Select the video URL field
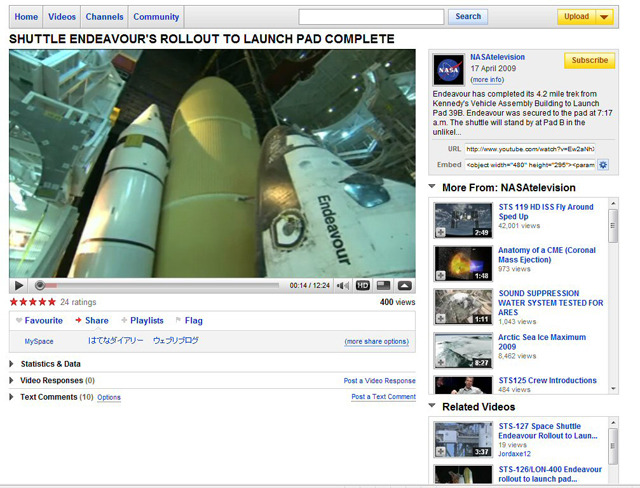640x488 pixels. coord(530,149)
